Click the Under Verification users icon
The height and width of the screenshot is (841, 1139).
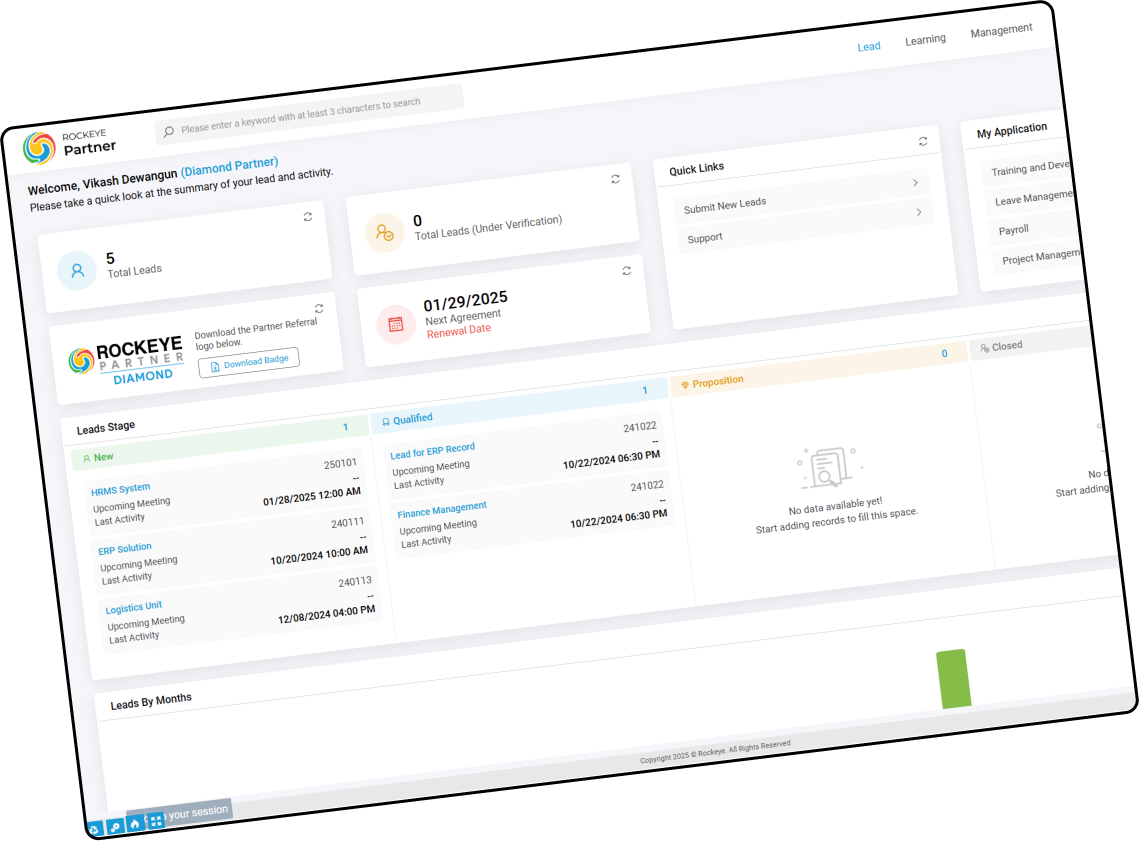(x=384, y=232)
